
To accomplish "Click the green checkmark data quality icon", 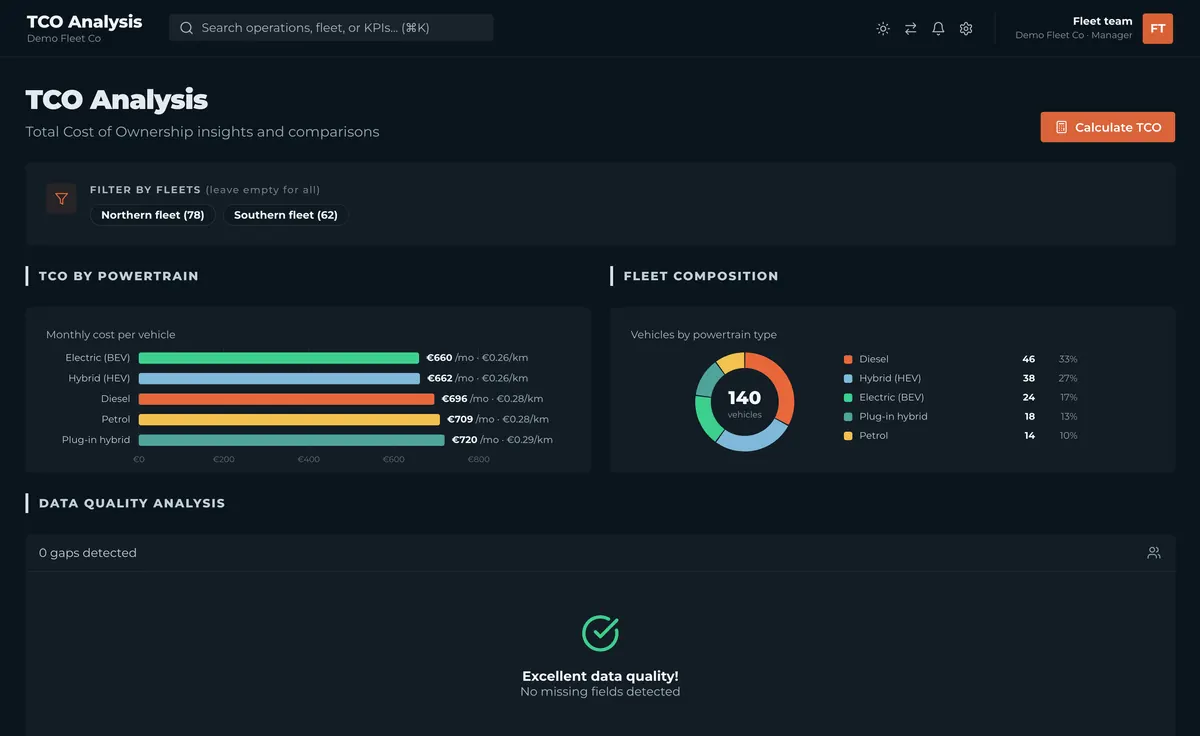I will (600, 632).
